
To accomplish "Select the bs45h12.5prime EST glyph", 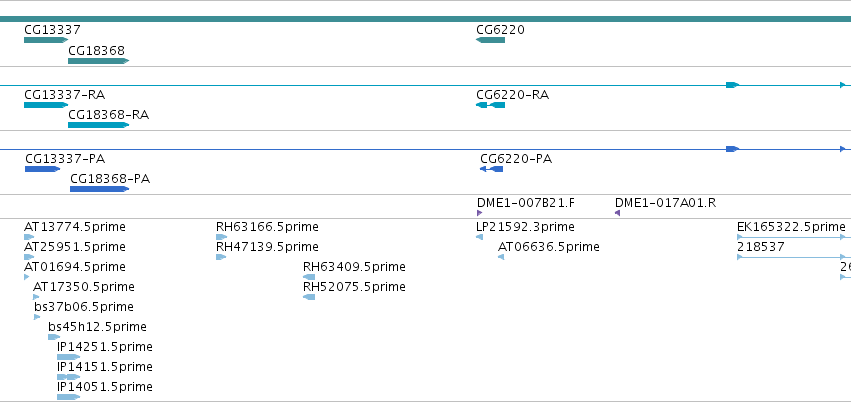I will tap(54, 337).
